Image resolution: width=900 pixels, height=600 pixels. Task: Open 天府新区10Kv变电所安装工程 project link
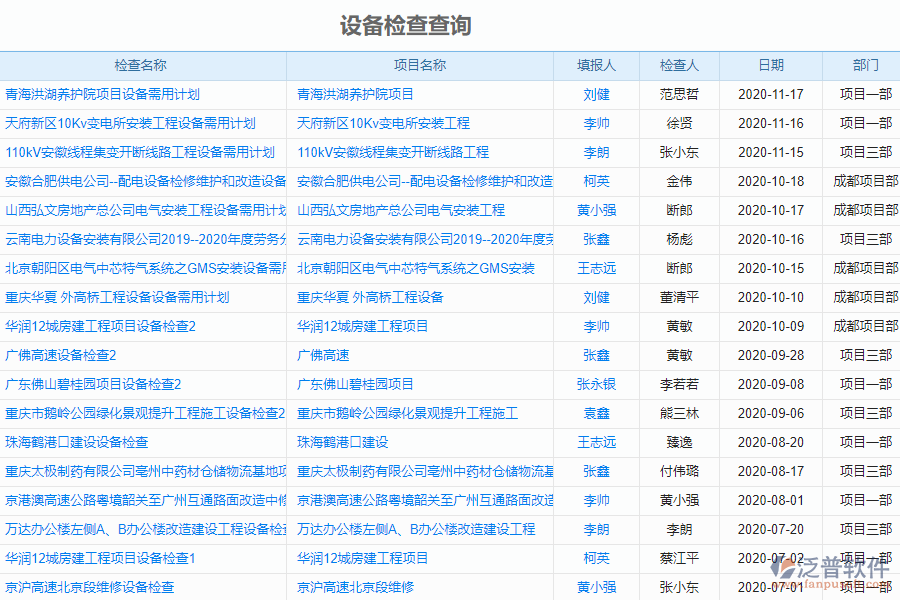[385, 123]
